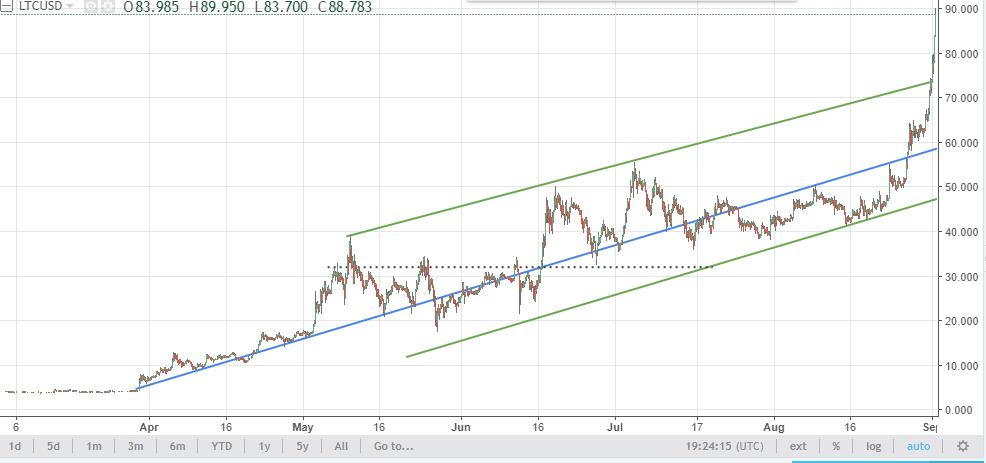
Task: Choose the YTD time range
Action: [222, 445]
